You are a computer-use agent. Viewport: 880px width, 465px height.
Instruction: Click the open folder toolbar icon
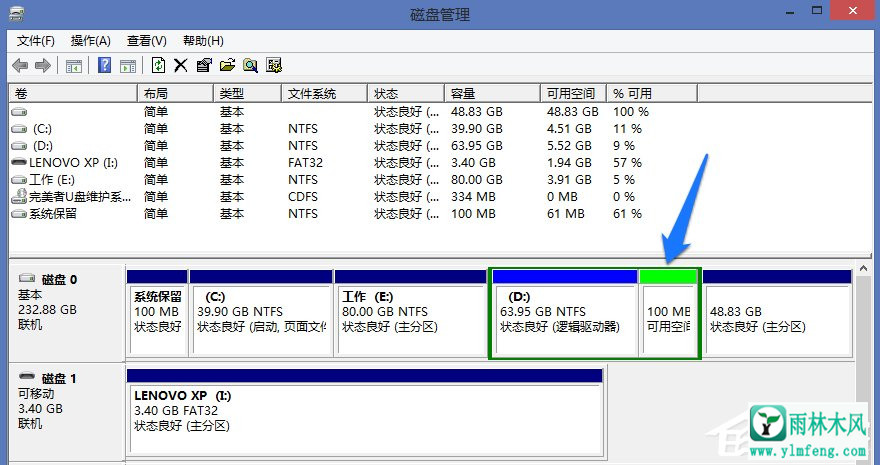tap(227, 65)
